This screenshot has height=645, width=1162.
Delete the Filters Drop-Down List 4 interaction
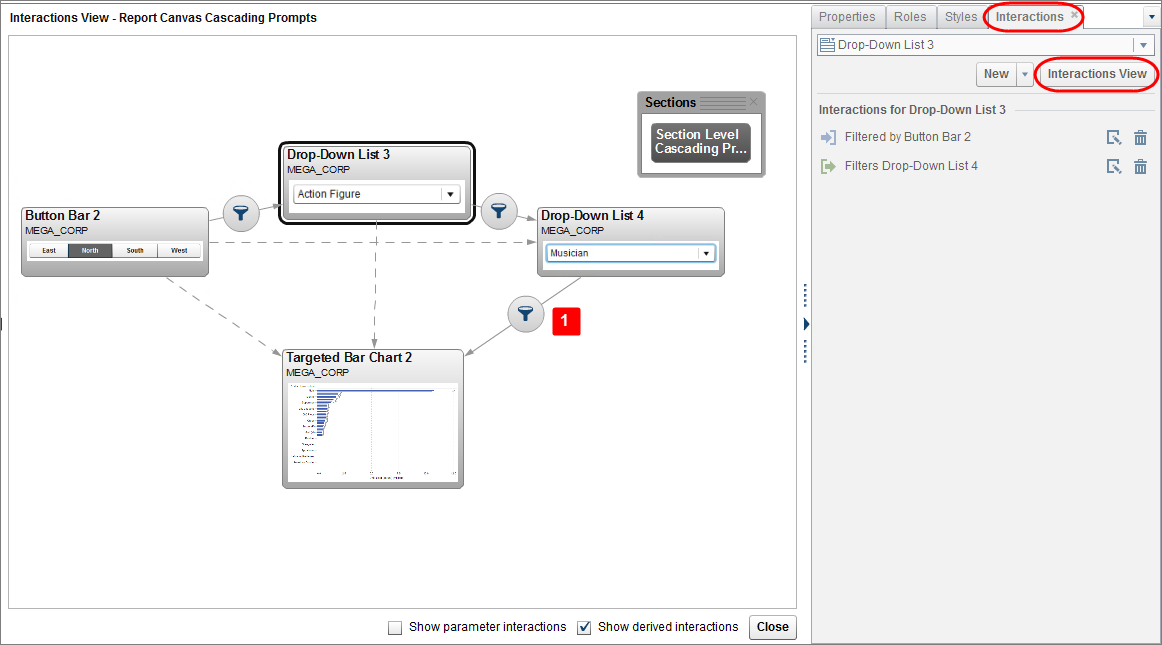click(x=1141, y=166)
